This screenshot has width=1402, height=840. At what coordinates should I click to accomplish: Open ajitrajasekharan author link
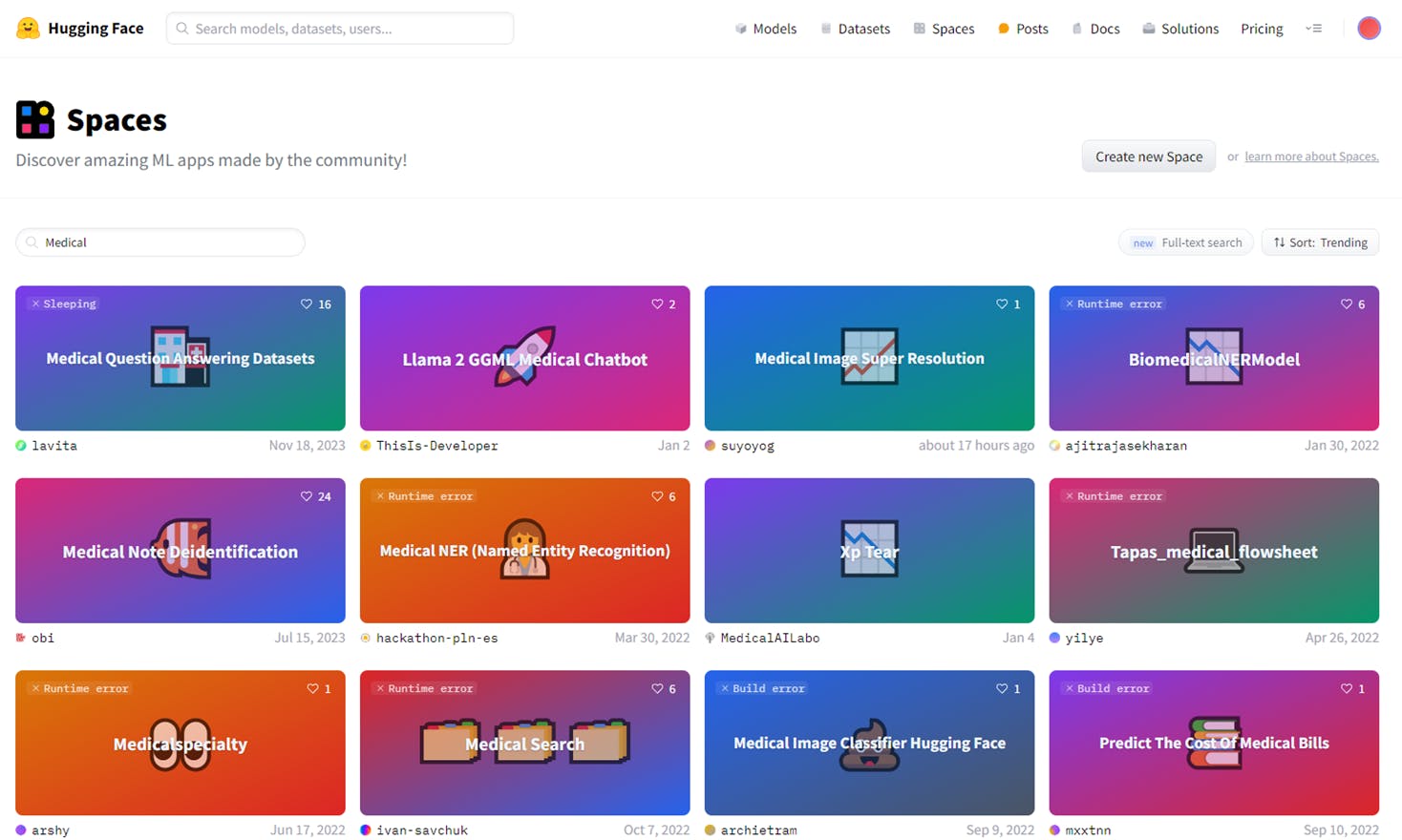pyautogui.click(x=1126, y=446)
